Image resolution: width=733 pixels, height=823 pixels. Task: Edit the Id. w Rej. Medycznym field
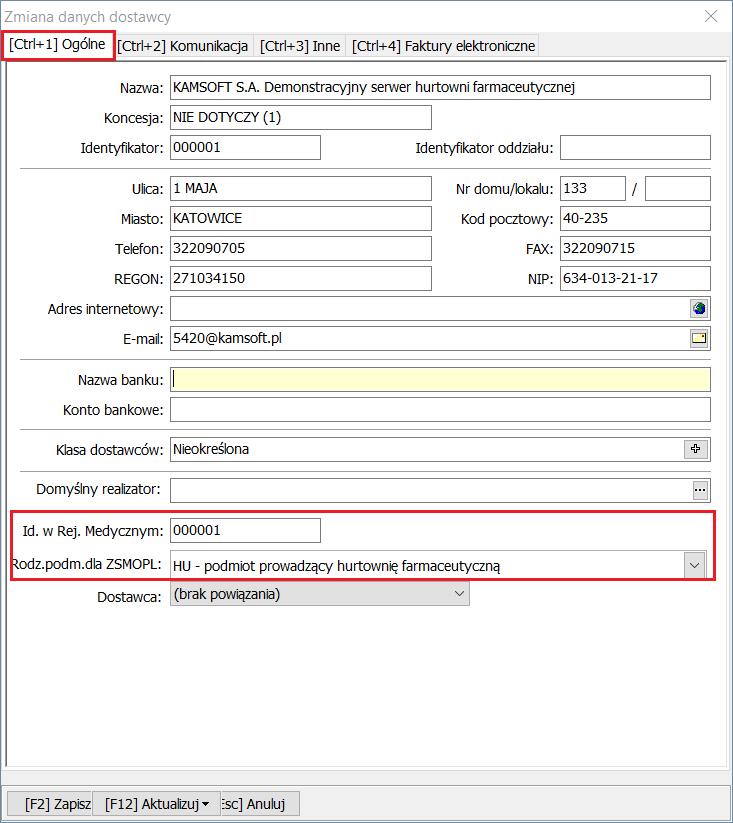[x=245, y=530]
